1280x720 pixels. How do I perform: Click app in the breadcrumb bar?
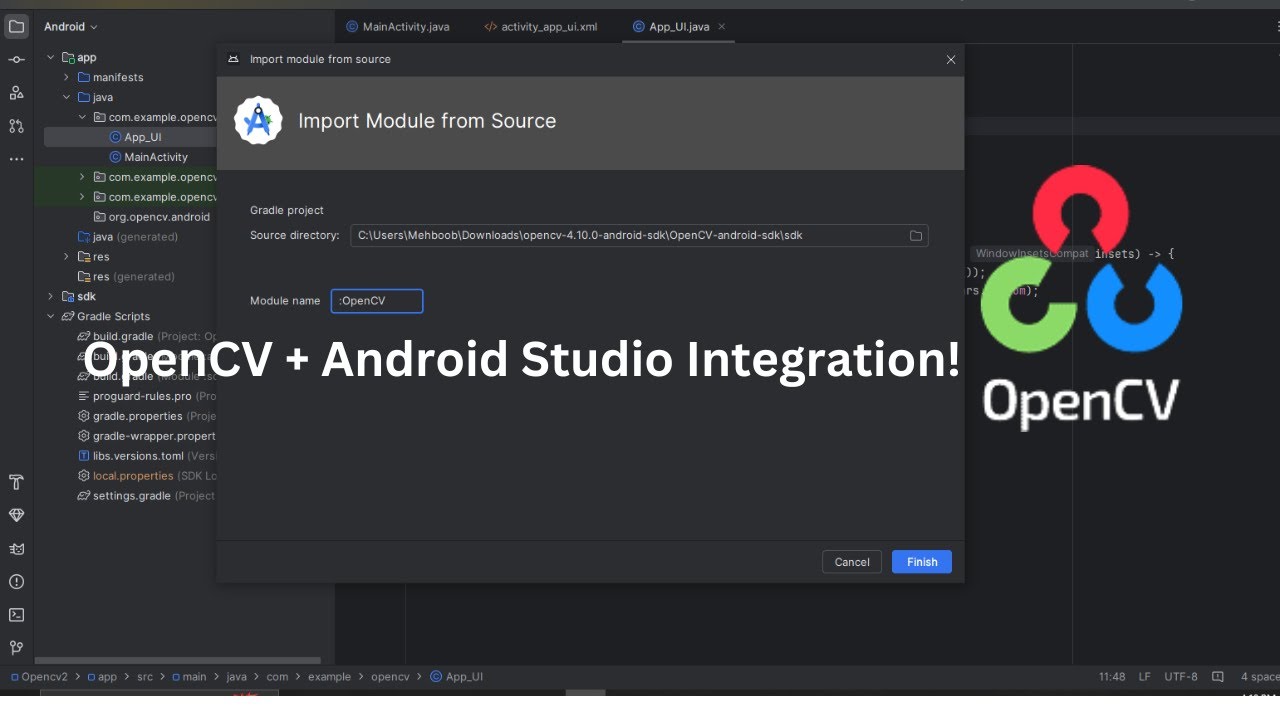(x=101, y=677)
